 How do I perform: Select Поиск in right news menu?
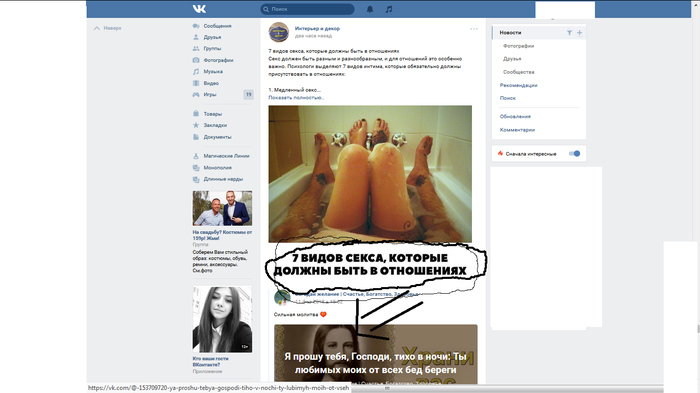(x=508, y=98)
